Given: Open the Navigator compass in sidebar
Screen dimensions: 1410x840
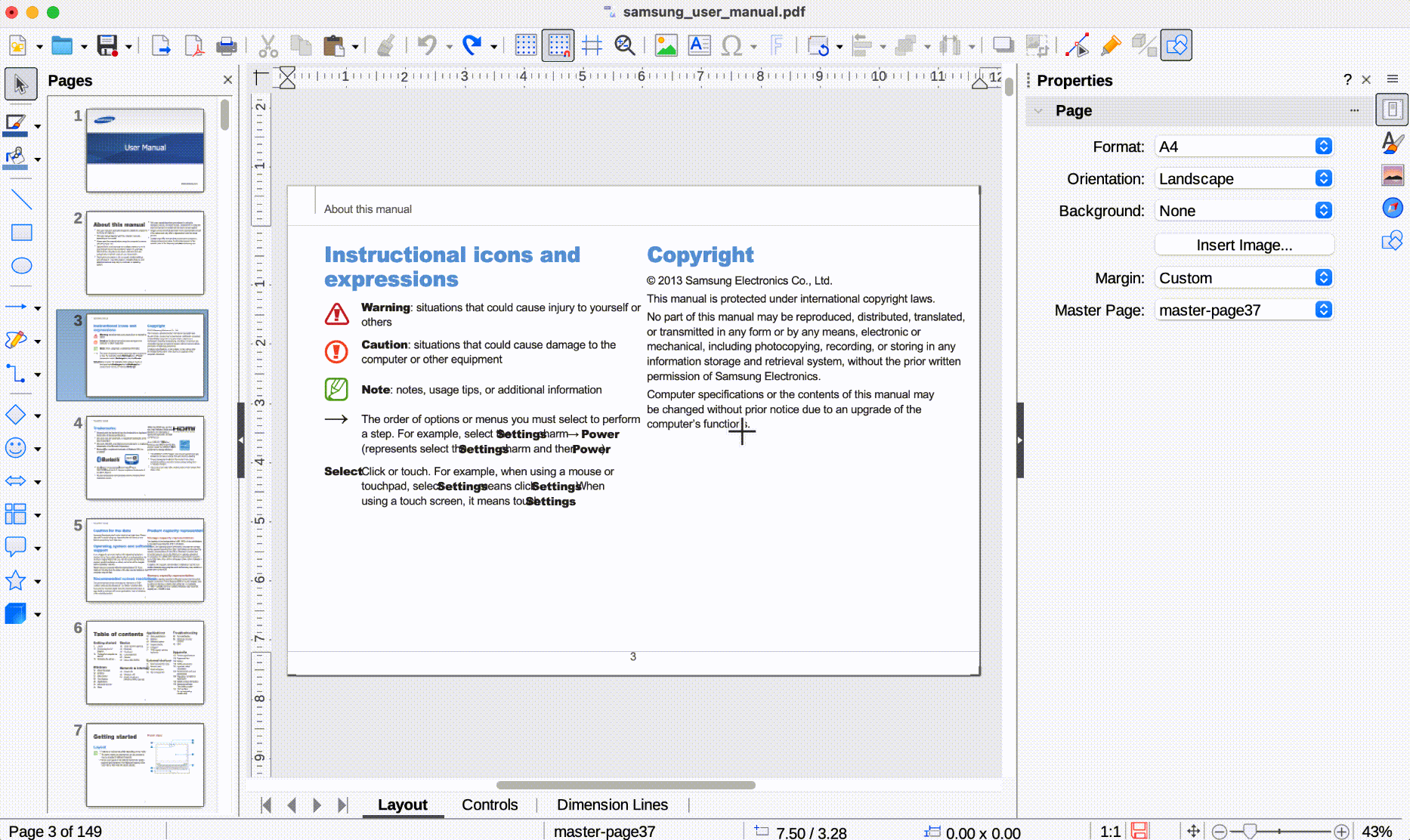Looking at the screenshot, I should tap(1392, 208).
